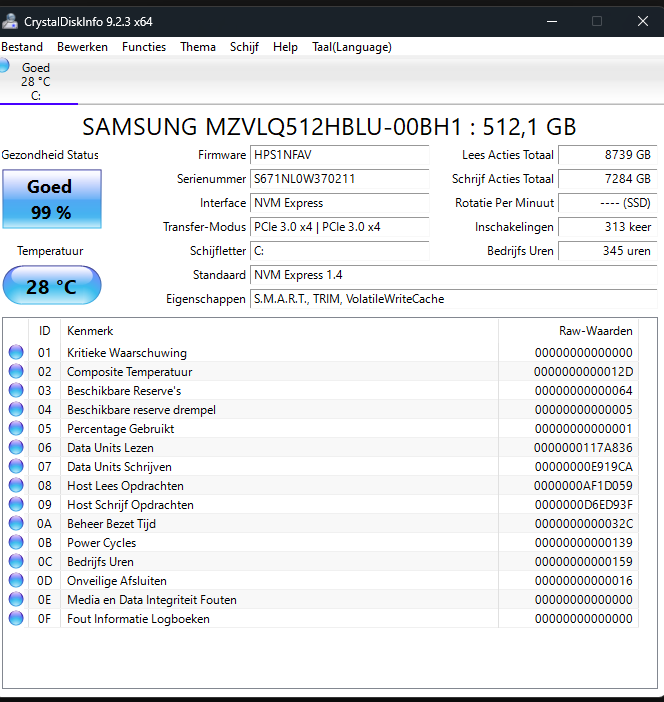Viewport: 664px width, 702px height.
Task: Select the C: drive tab showing Goed 28 °C
Action: tap(36, 82)
